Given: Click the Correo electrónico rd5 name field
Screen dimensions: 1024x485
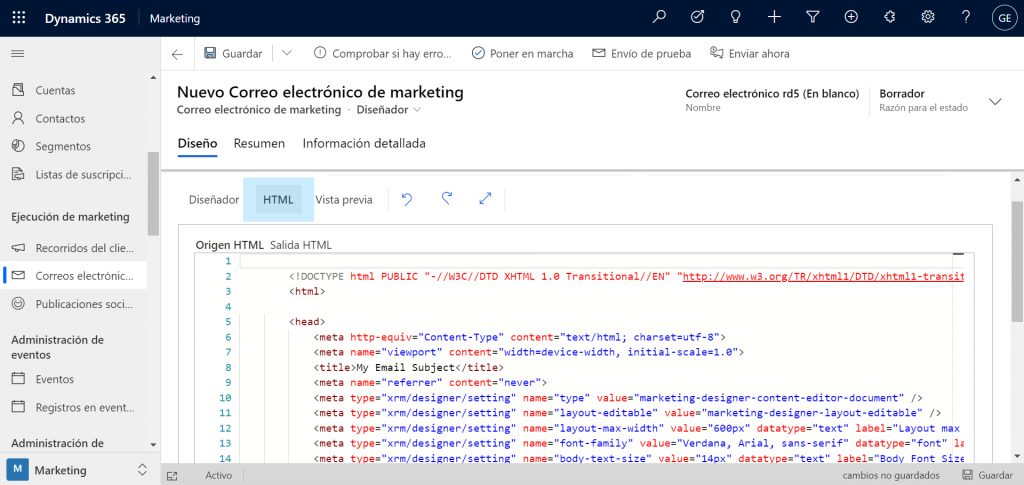Looking at the screenshot, I should coord(773,100).
